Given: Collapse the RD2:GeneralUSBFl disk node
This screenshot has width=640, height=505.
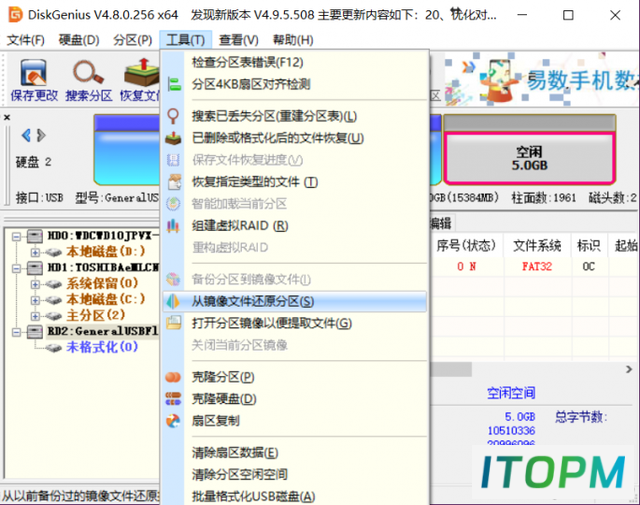Looking at the screenshot, I should point(16,332).
